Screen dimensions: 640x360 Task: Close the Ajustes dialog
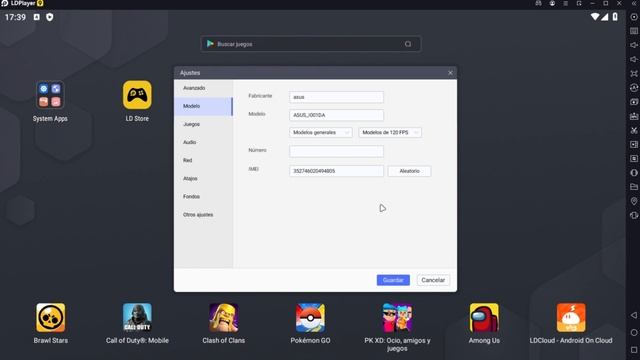click(450, 73)
